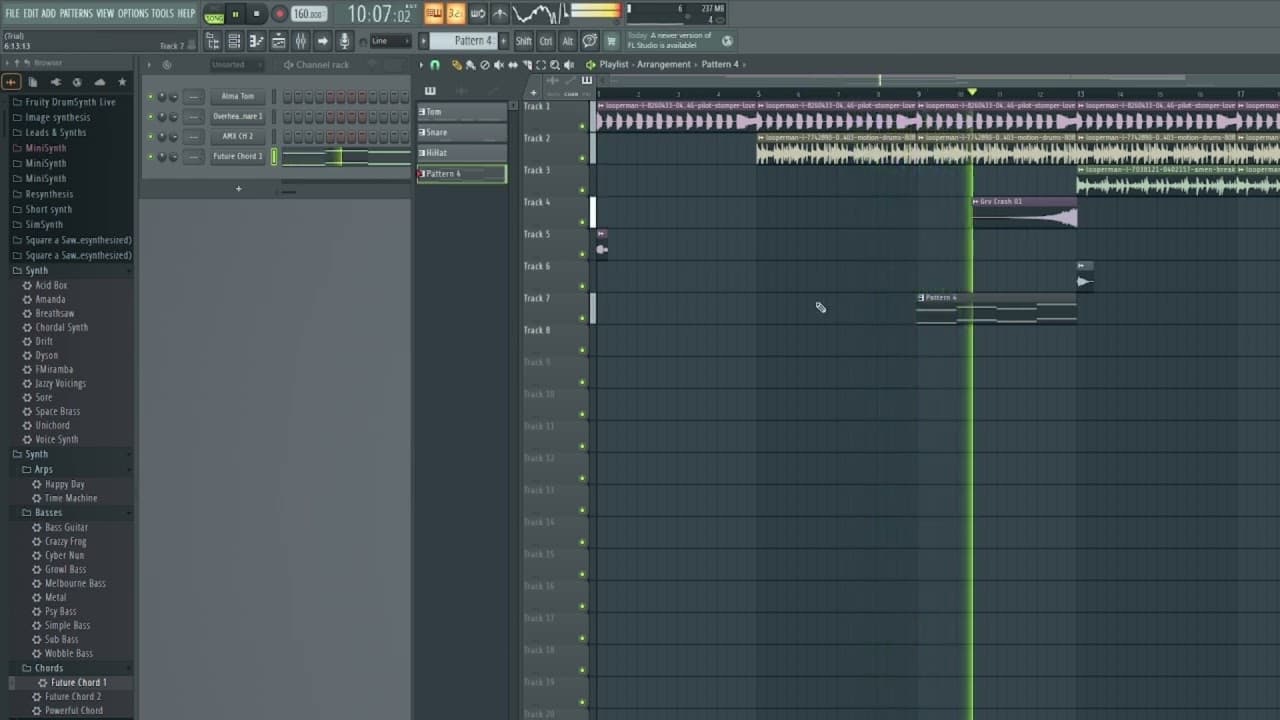Mute Track 7 in the Playlist
Image resolution: width=1280 pixels, height=720 pixels.
point(583,318)
